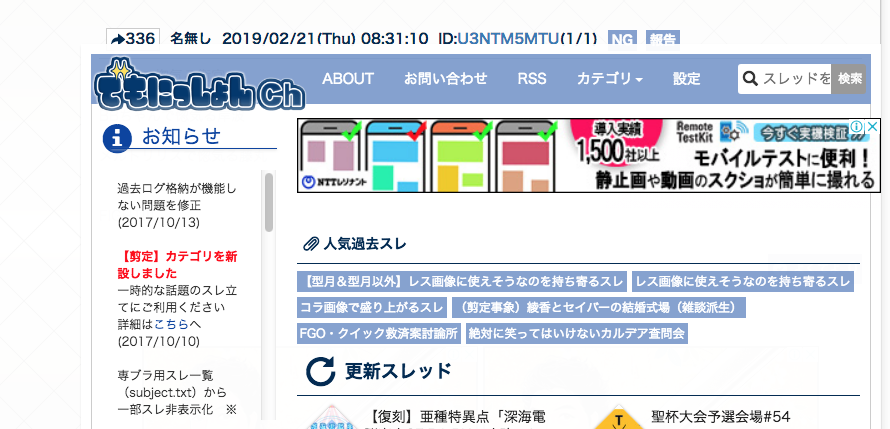
Task: Open 設定 in the navigation bar
Action: point(687,78)
